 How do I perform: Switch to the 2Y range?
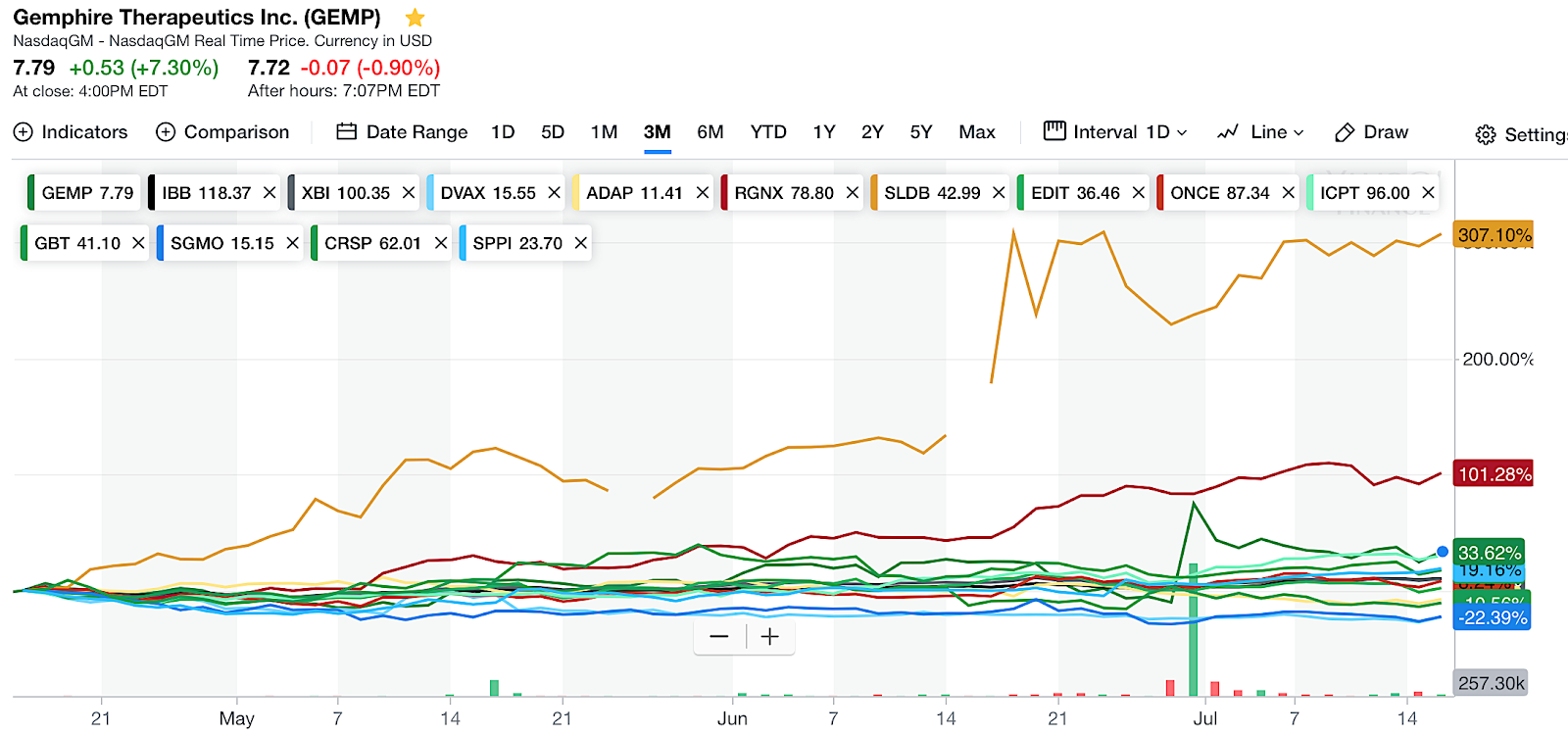point(872,132)
